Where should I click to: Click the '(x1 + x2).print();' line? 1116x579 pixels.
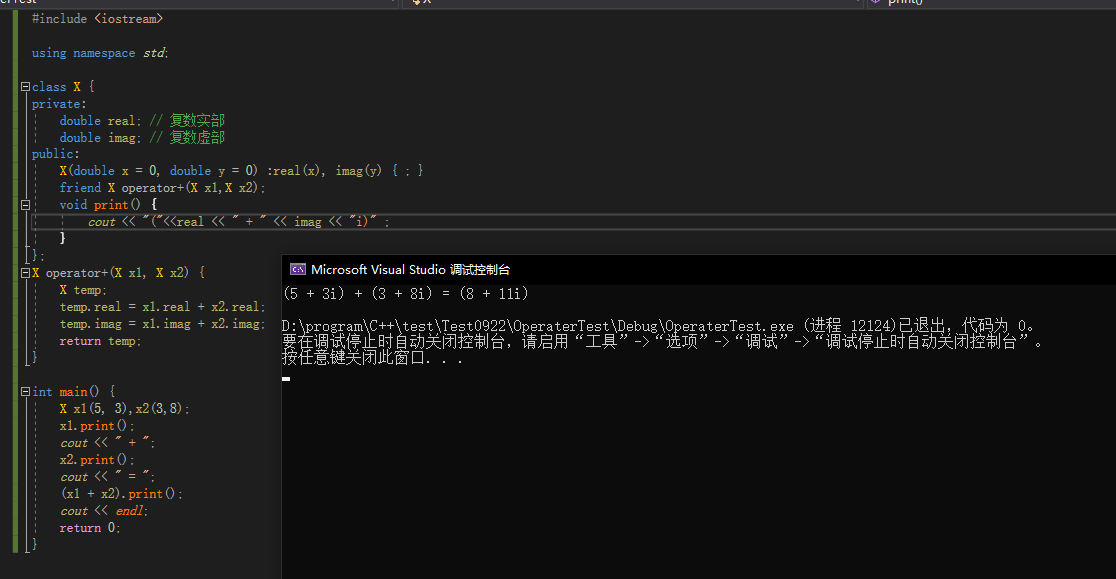tap(121, 494)
